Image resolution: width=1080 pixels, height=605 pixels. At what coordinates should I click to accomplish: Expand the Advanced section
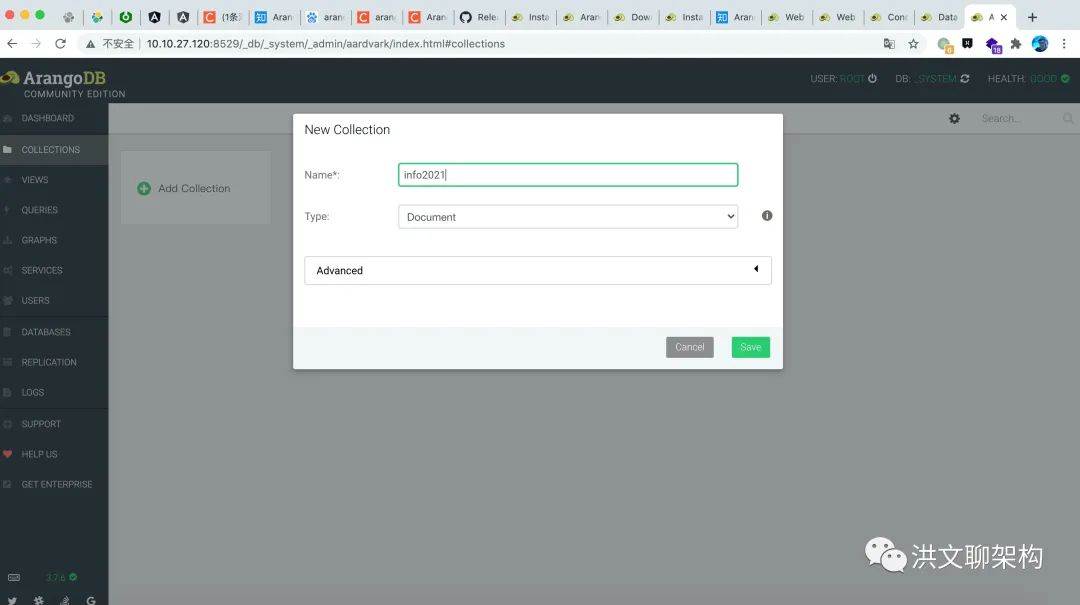pos(537,270)
